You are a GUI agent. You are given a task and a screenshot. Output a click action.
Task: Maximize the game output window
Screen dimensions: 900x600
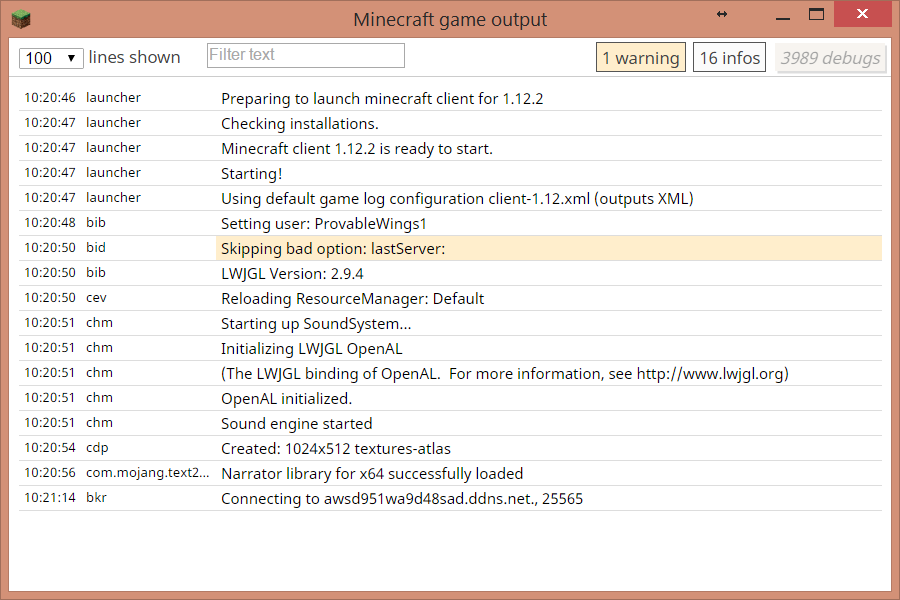(x=817, y=14)
